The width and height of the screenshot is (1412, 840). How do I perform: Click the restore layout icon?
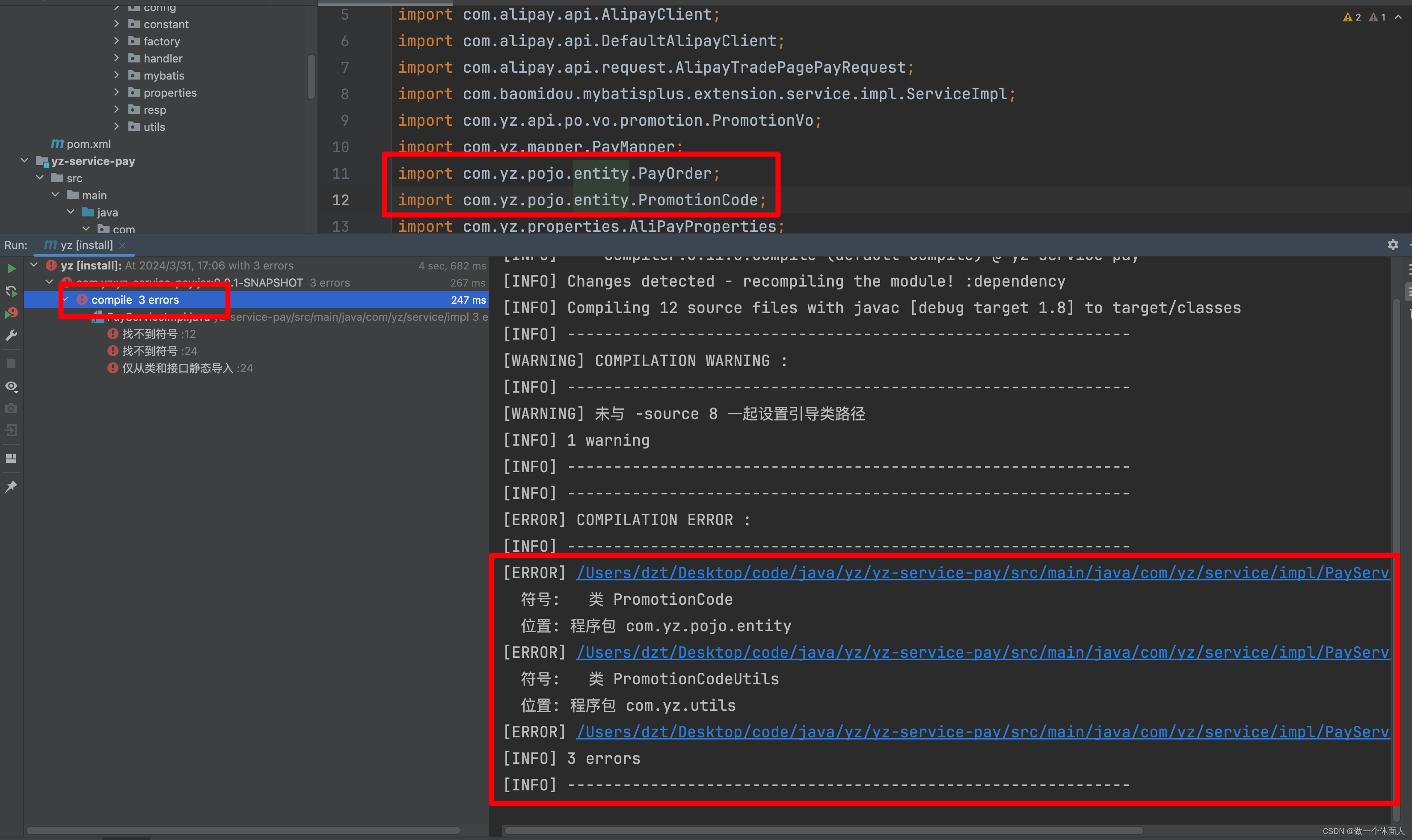[11, 458]
